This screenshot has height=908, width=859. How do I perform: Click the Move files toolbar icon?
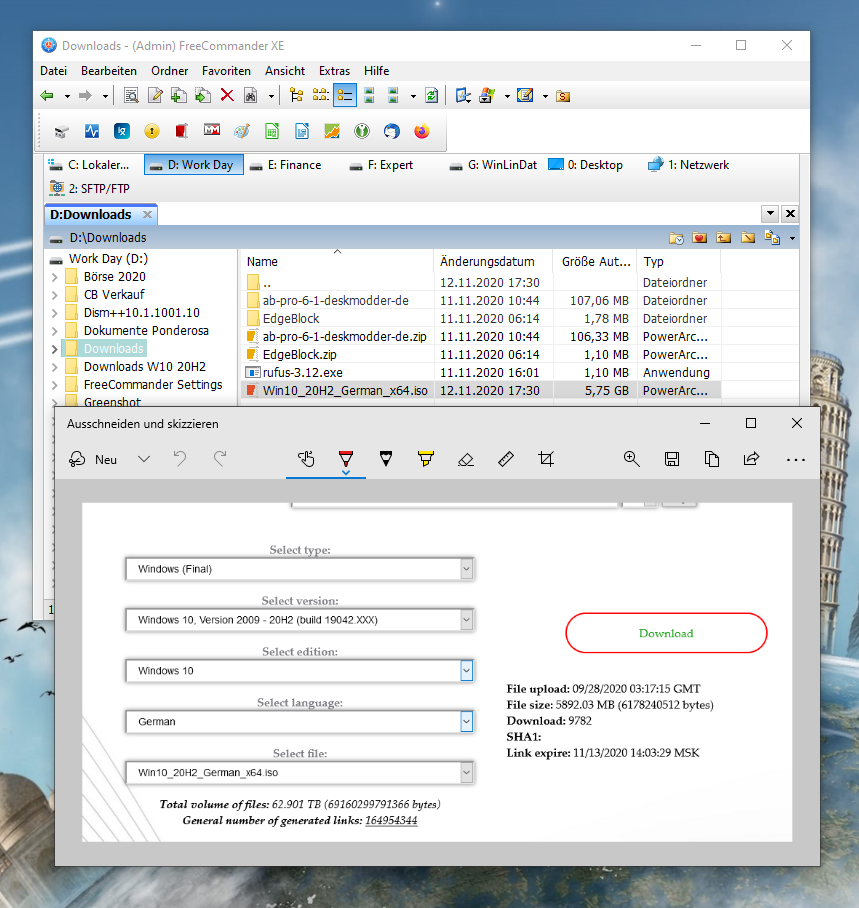coord(203,96)
